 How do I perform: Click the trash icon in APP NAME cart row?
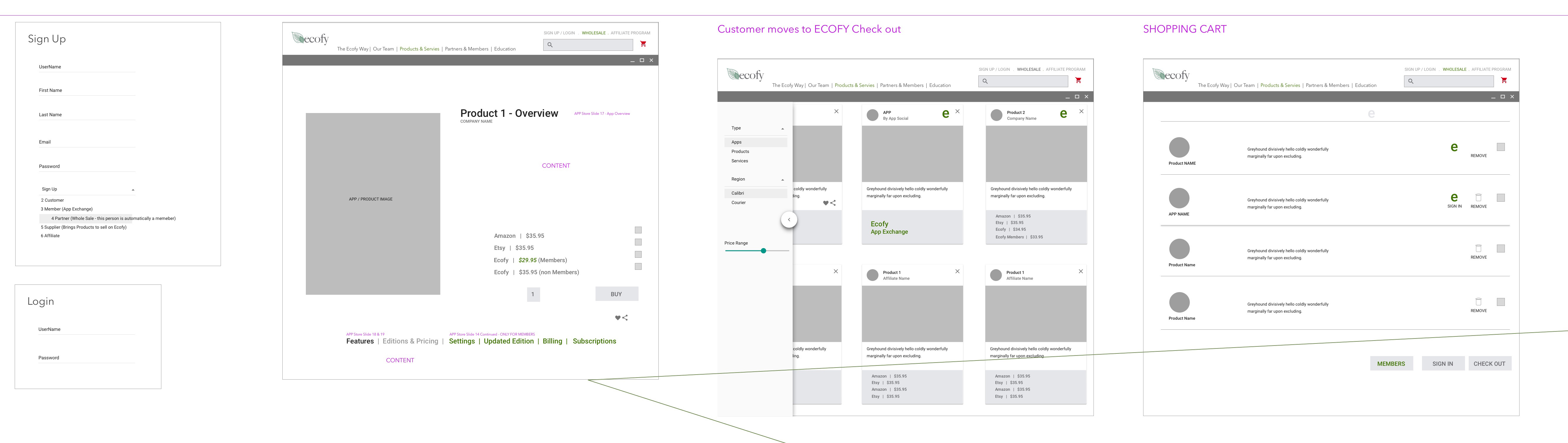point(1478,197)
